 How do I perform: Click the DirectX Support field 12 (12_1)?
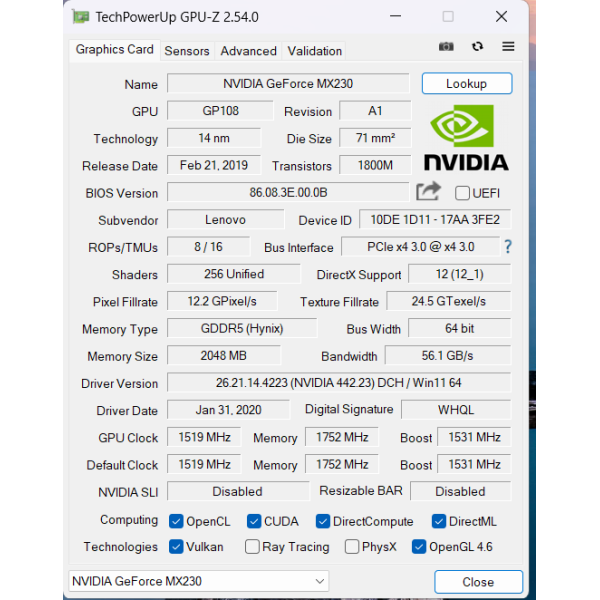tap(460, 274)
